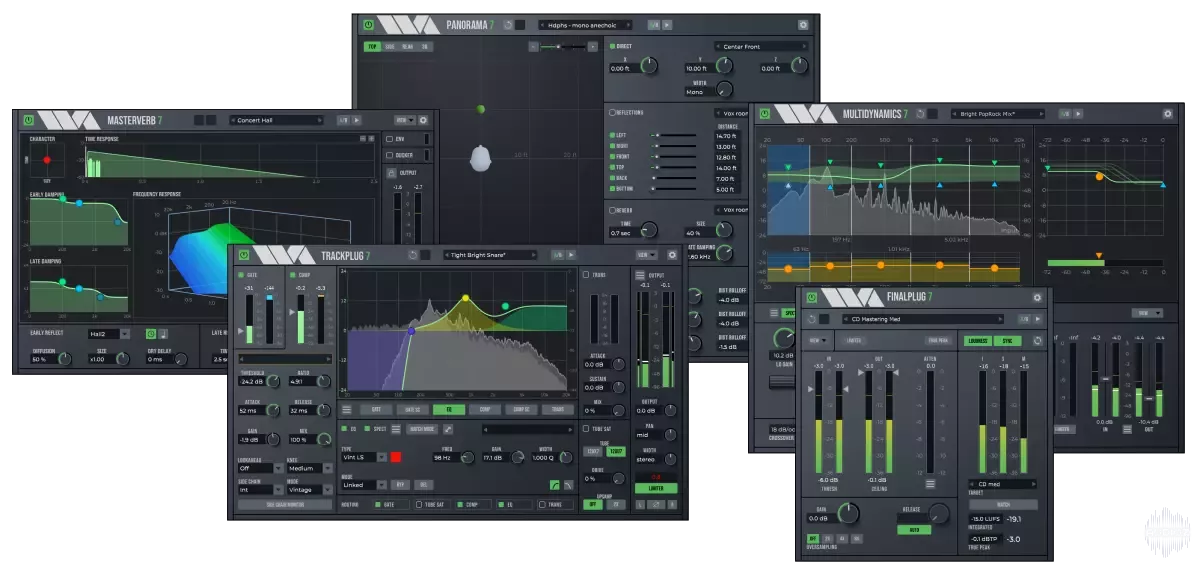Toggle the TrackPlug 7 power button
Viewport: 1200px width, 567px height.
point(244,255)
